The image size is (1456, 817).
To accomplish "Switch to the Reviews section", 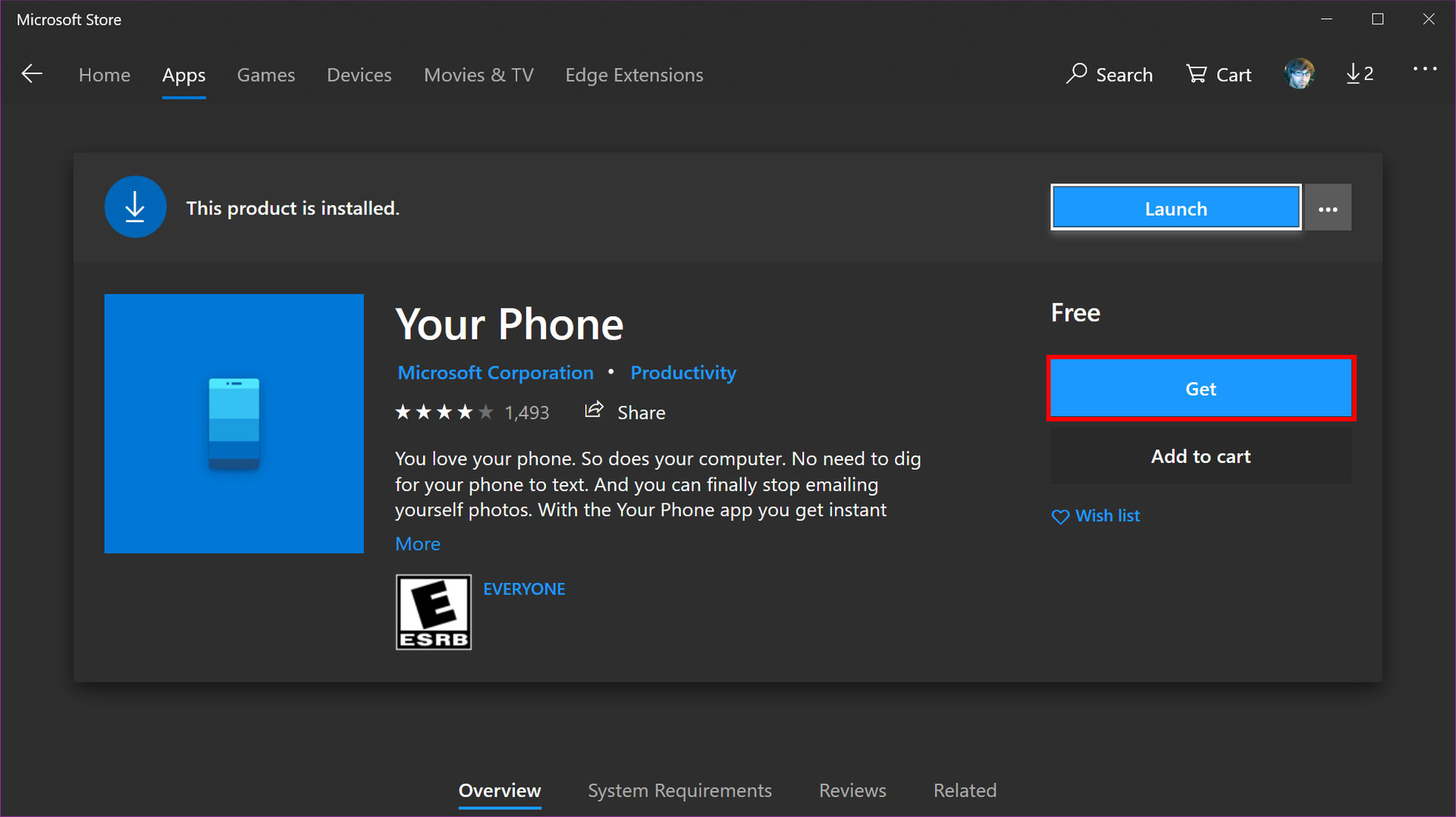I will pos(852,790).
